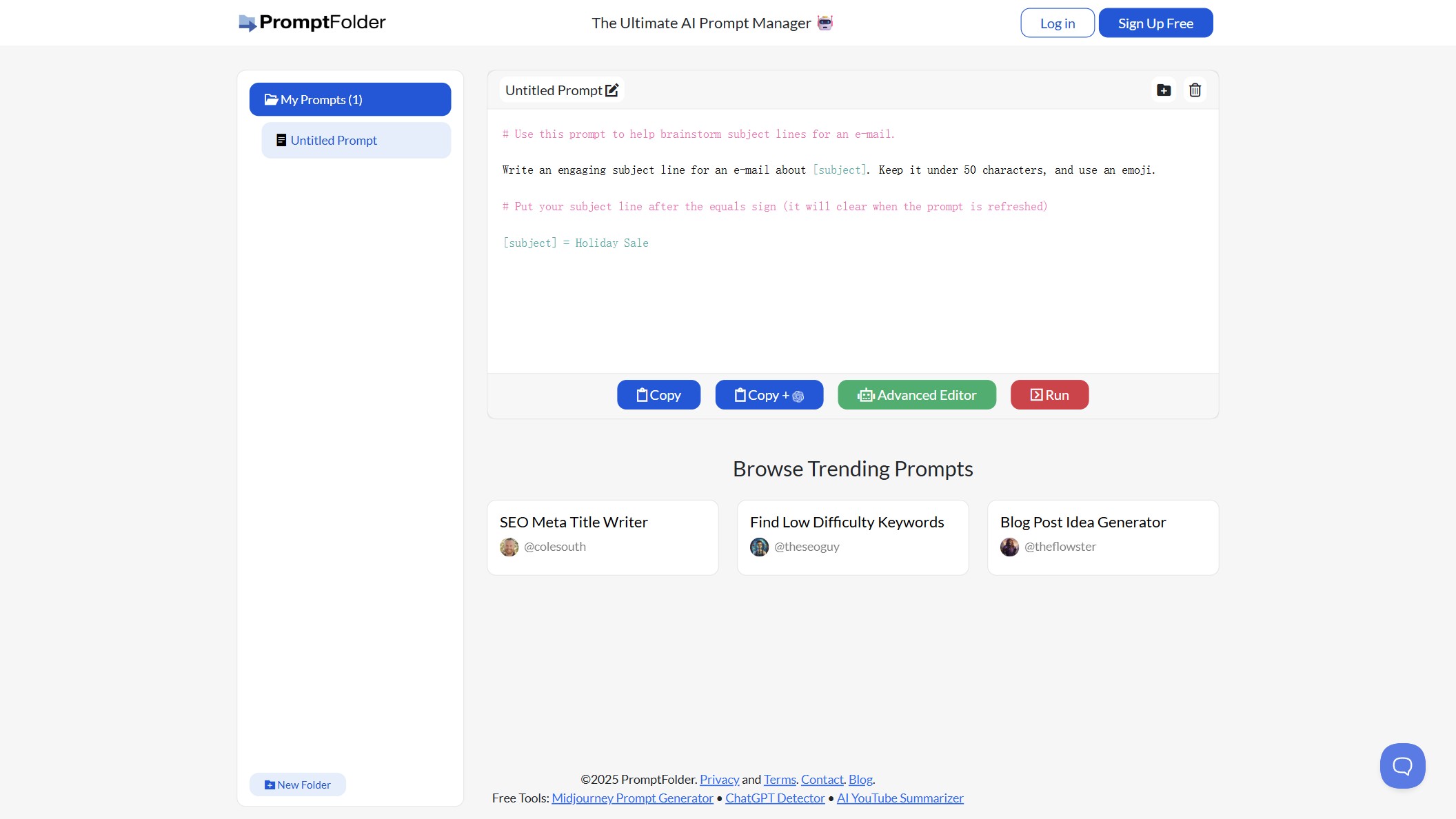This screenshot has height=819, width=1456.
Task: Click the edit pencil icon beside Untitled Prompt
Action: [x=612, y=90]
